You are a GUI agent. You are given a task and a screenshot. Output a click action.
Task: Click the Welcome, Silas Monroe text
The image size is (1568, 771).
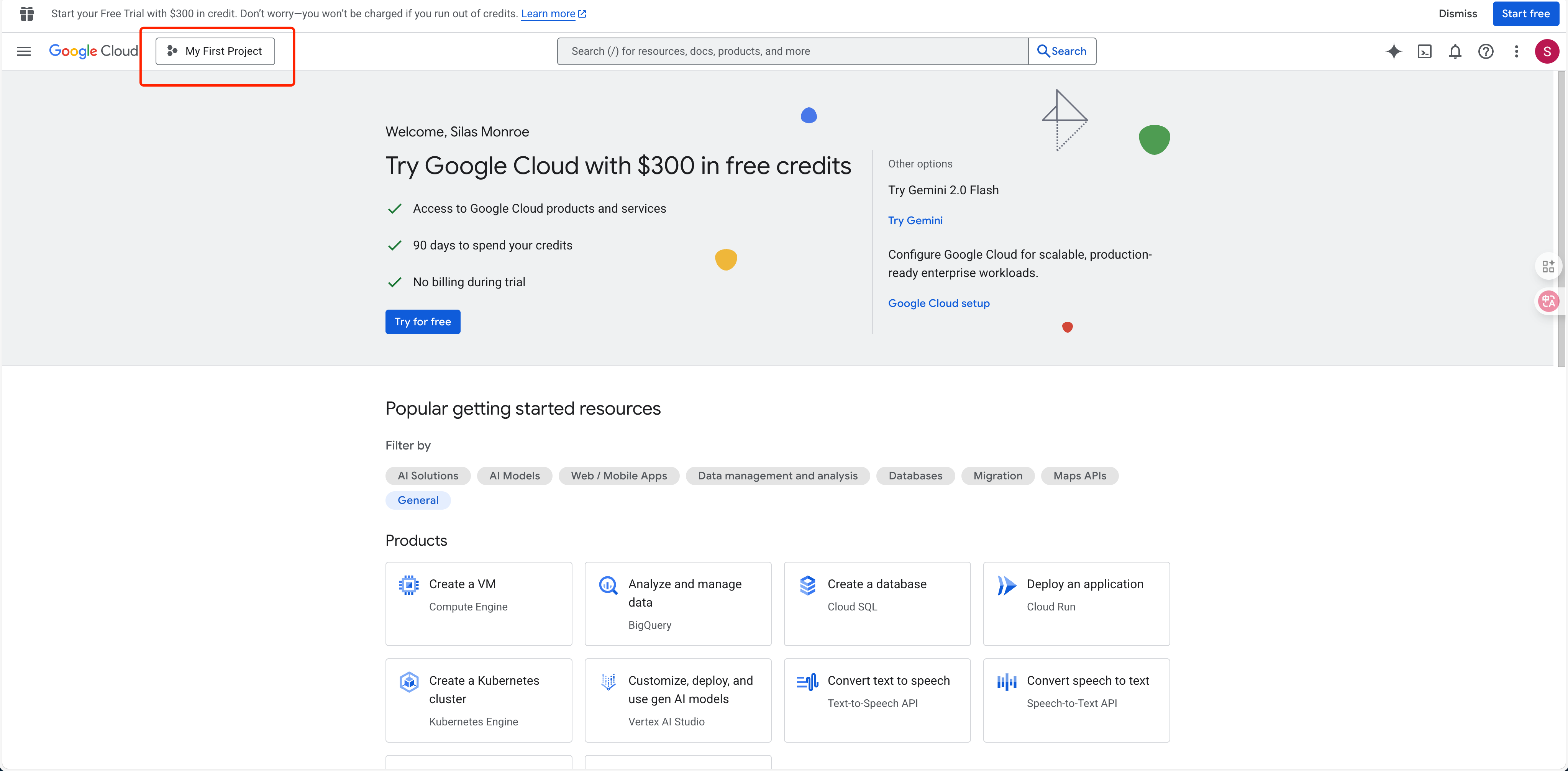coord(457,131)
